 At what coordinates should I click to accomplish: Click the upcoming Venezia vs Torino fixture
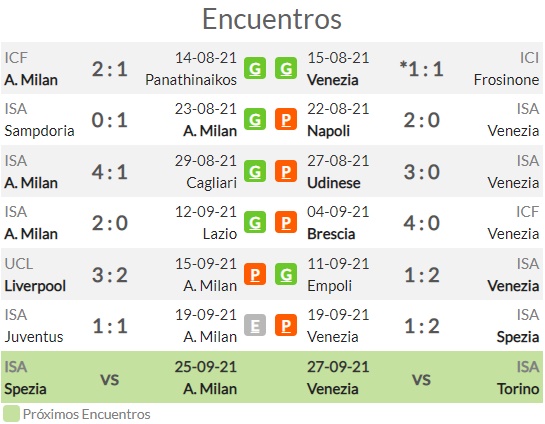click(x=423, y=377)
